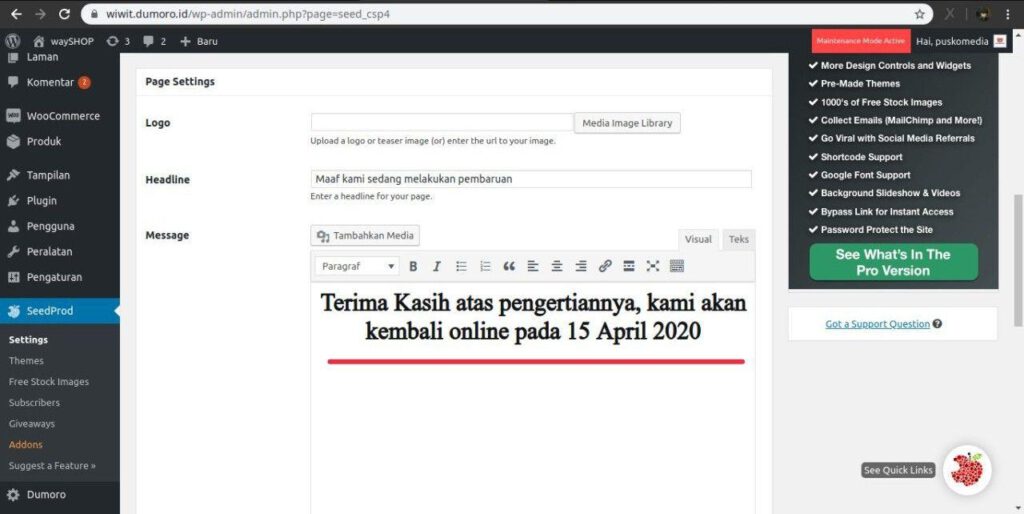Open the Baru new content menu
The image size is (1024, 514).
click(x=199, y=41)
